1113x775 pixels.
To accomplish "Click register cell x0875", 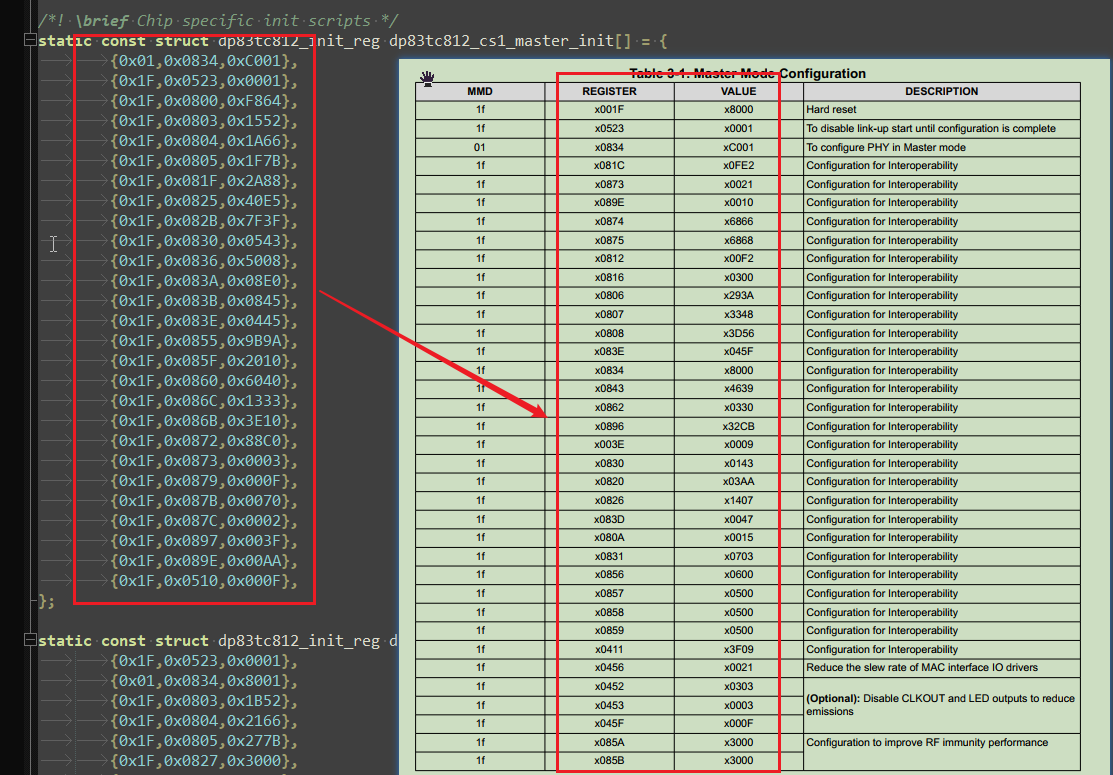I will tap(609, 240).
